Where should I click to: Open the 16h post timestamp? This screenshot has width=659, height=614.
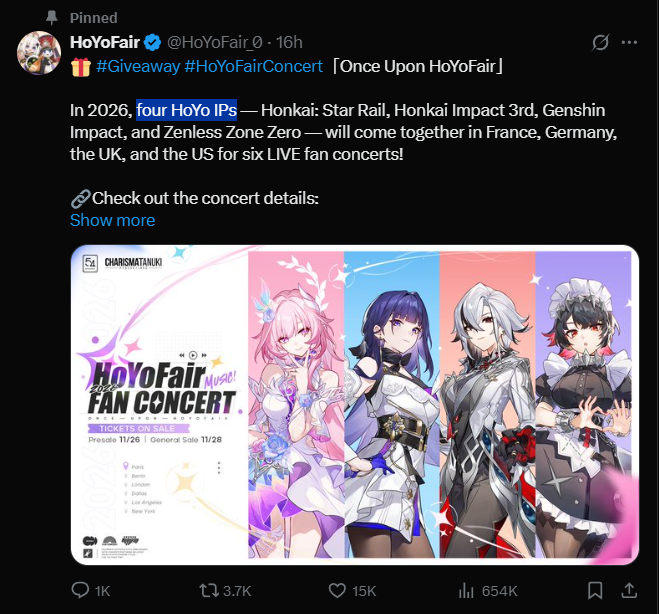[x=289, y=42]
